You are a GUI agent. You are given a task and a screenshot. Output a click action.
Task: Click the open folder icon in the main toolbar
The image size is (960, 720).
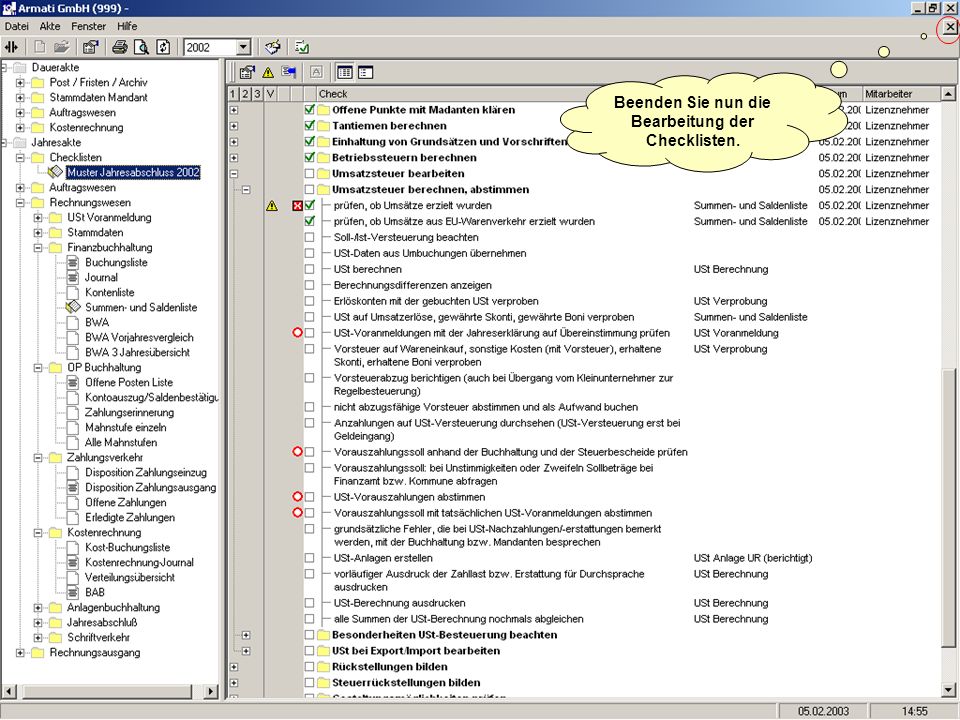(x=61, y=47)
